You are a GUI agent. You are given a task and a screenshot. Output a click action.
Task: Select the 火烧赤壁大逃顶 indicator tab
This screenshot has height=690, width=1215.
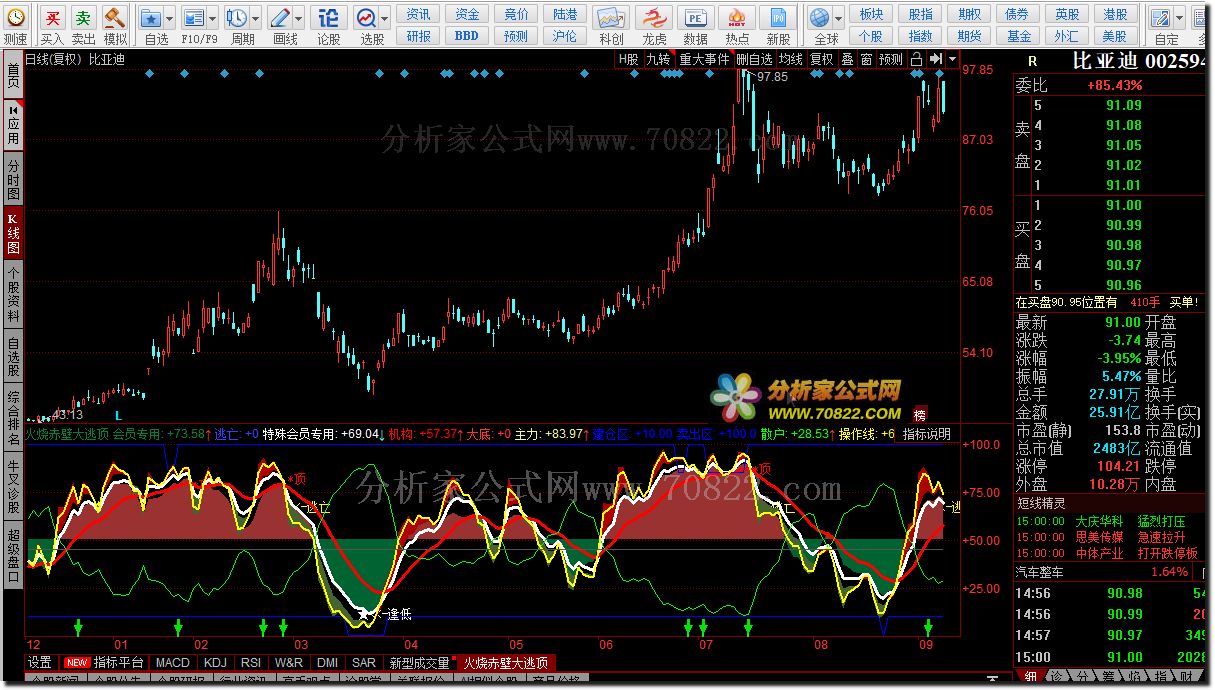pyautogui.click(x=505, y=662)
